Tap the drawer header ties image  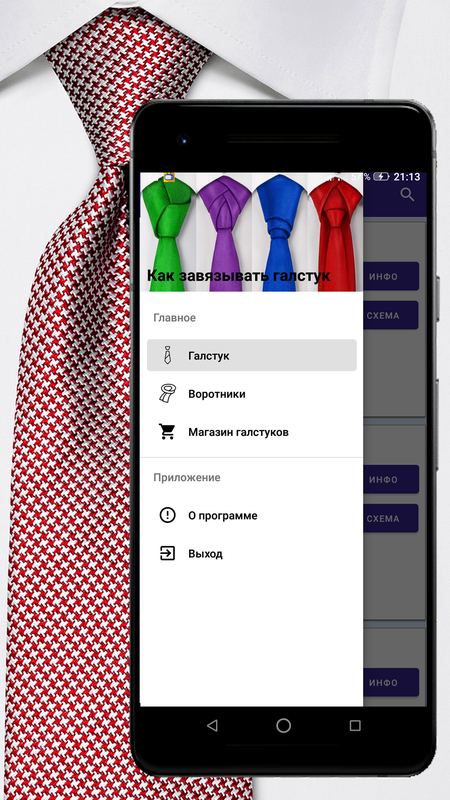(252, 232)
